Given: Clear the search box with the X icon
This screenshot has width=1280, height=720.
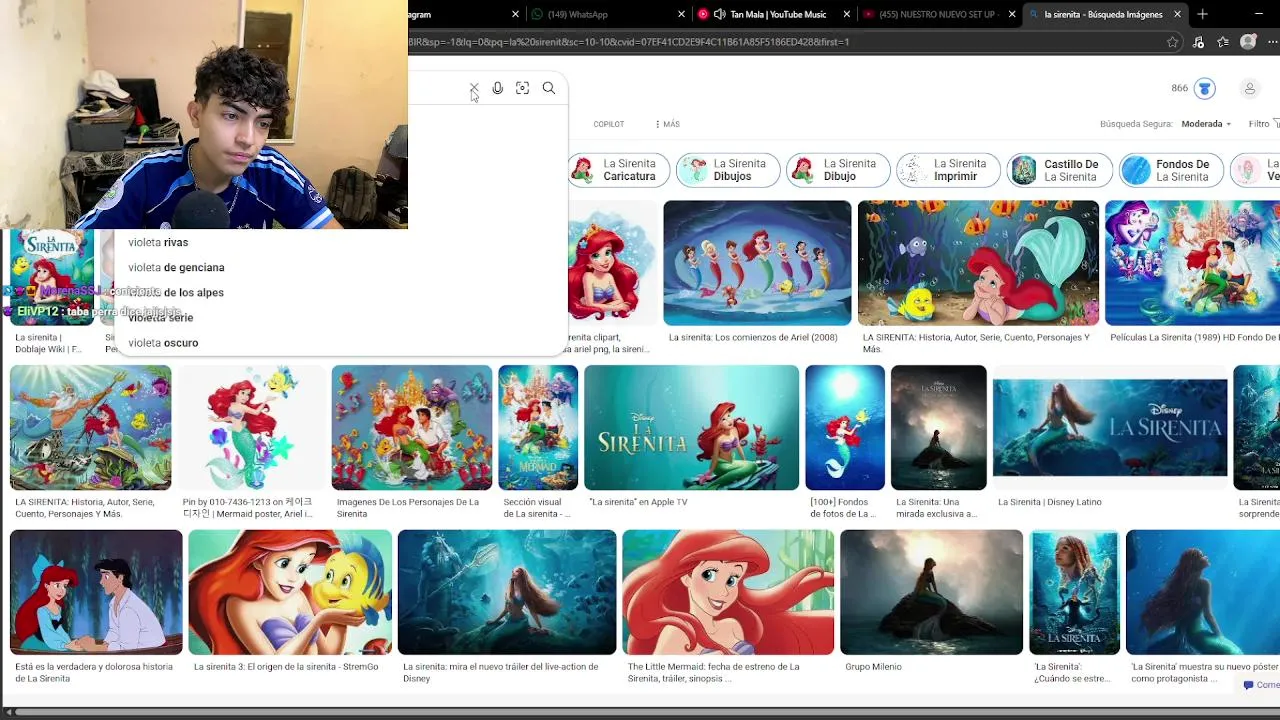Looking at the screenshot, I should point(474,88).
